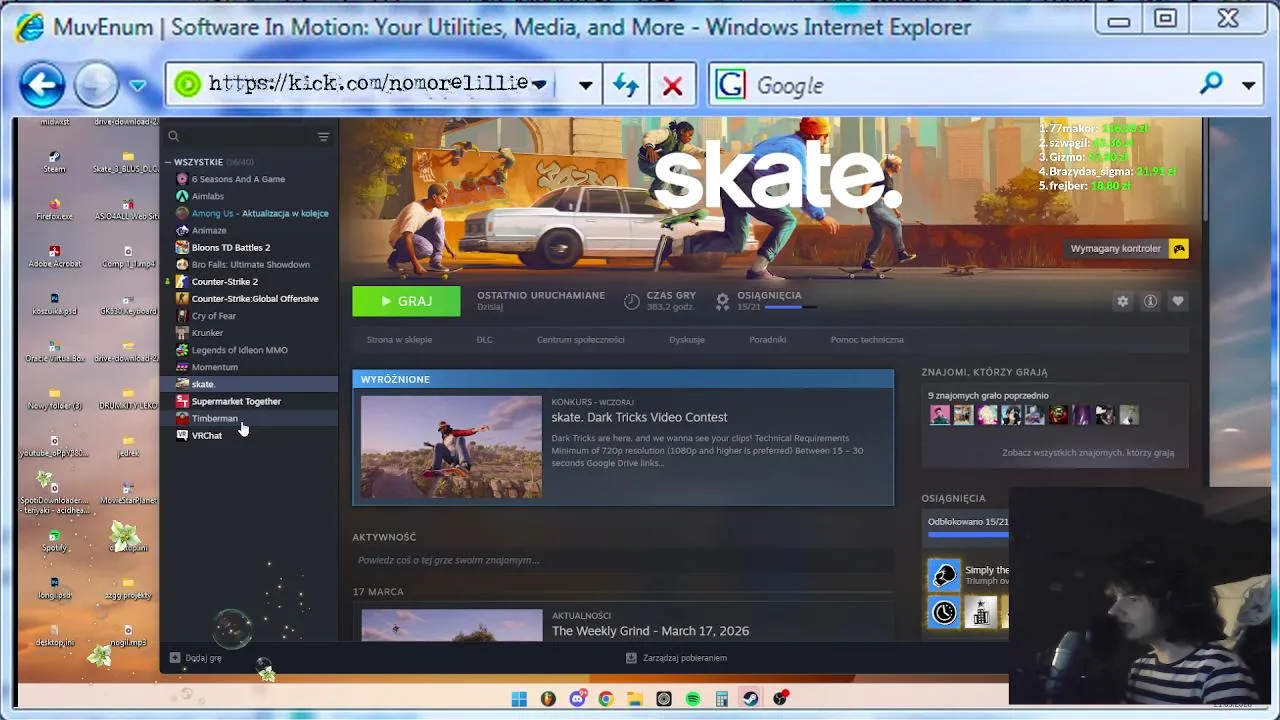Open Calculator from the taskbar
1280x720 pixels.
click(722, 699)
